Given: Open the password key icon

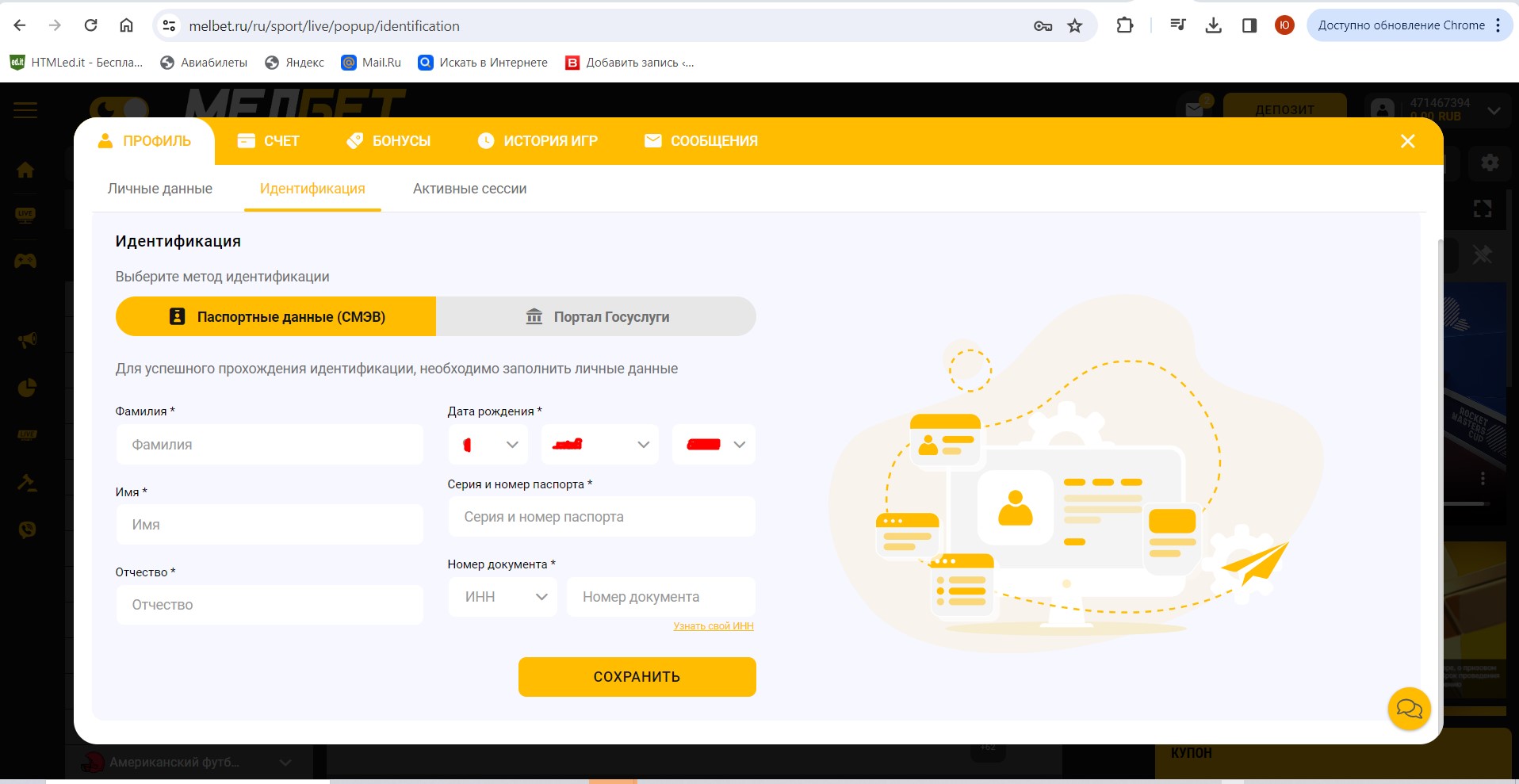Looking at the screenshot, I should (1043, 26).
